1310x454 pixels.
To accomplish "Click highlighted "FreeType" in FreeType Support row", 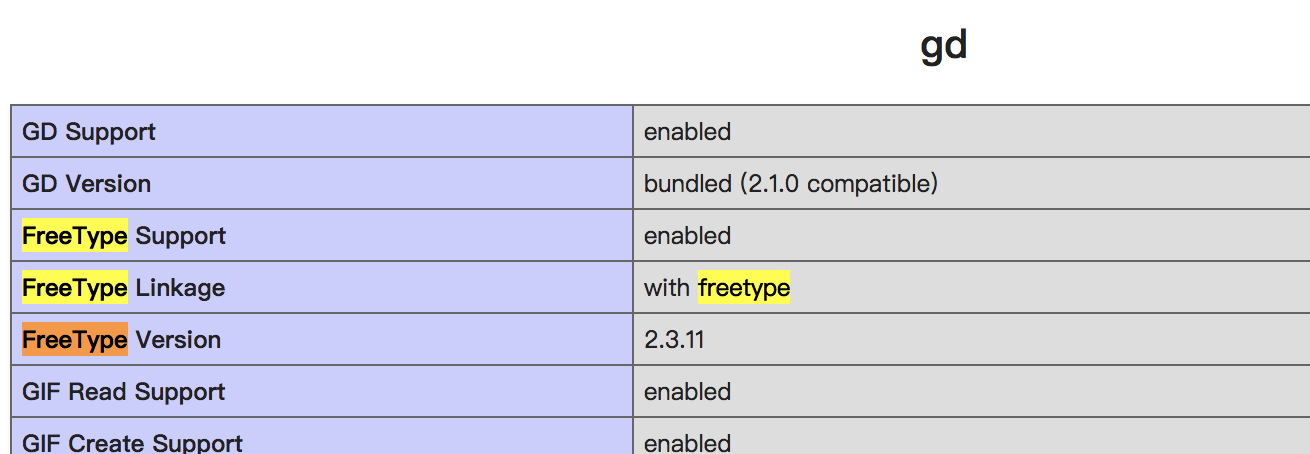I will pos(74,236).
